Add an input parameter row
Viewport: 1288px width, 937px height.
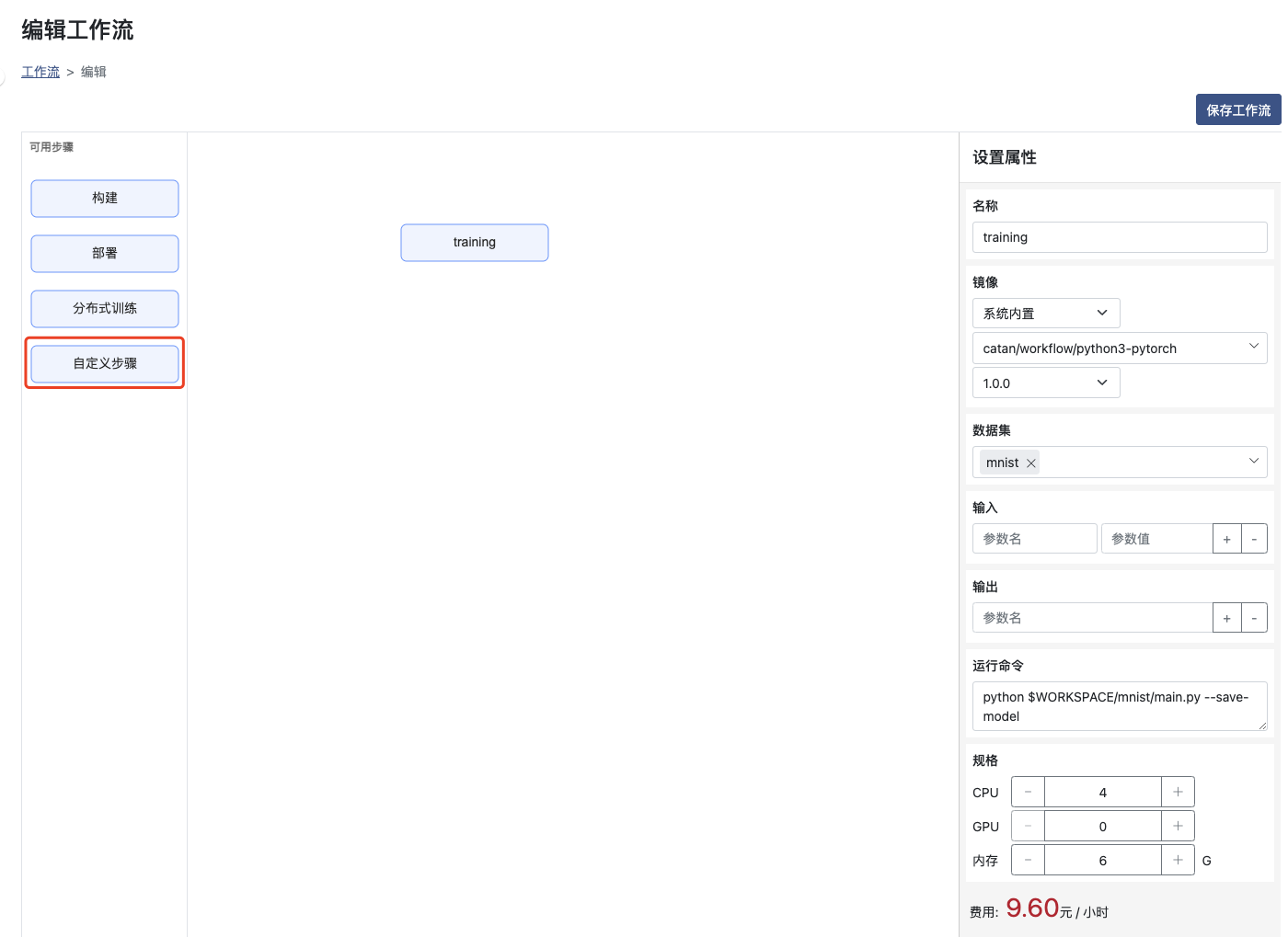click(x=1226, y=539)
